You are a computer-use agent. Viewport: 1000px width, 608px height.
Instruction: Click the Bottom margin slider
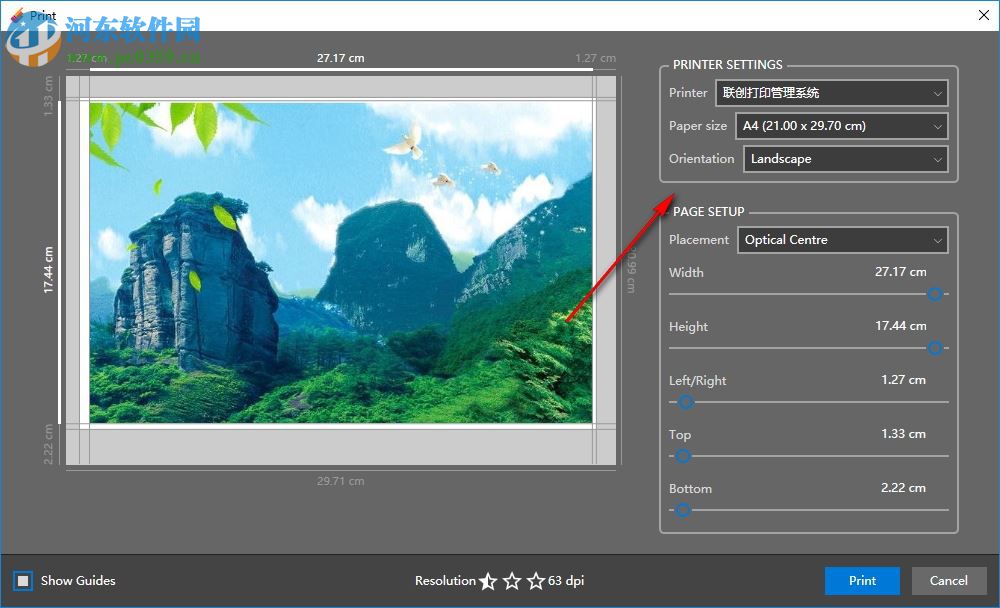[x=682, y=510]
